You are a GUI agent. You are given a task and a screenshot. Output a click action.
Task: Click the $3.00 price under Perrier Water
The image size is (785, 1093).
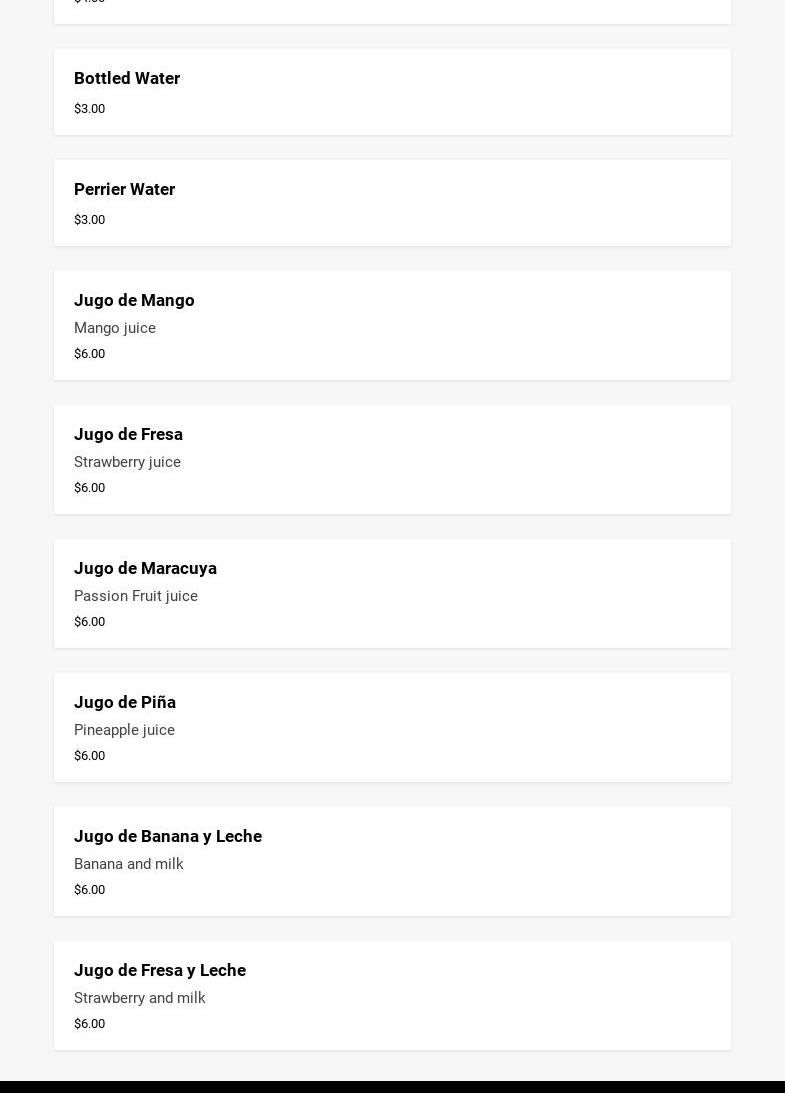[89, 220]
